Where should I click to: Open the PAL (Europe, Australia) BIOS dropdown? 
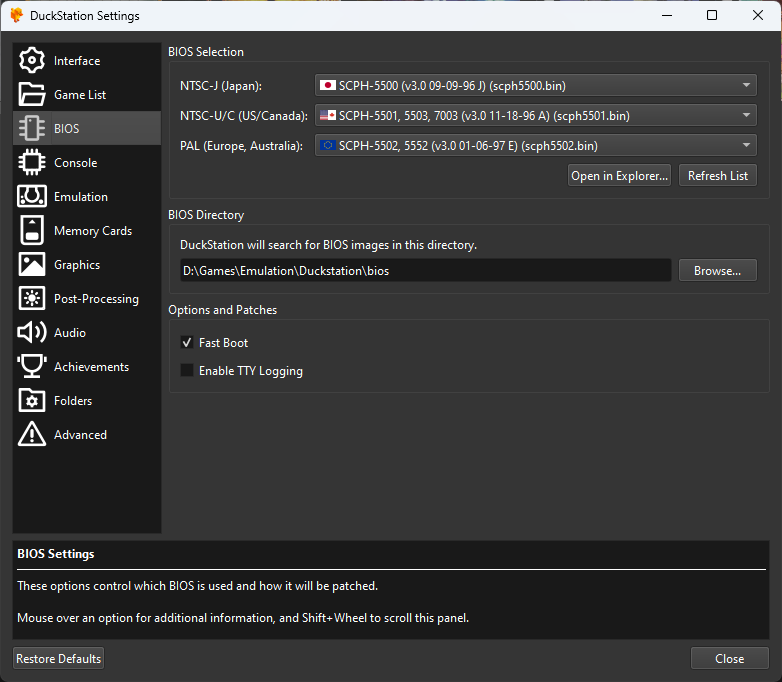[536, 145]
